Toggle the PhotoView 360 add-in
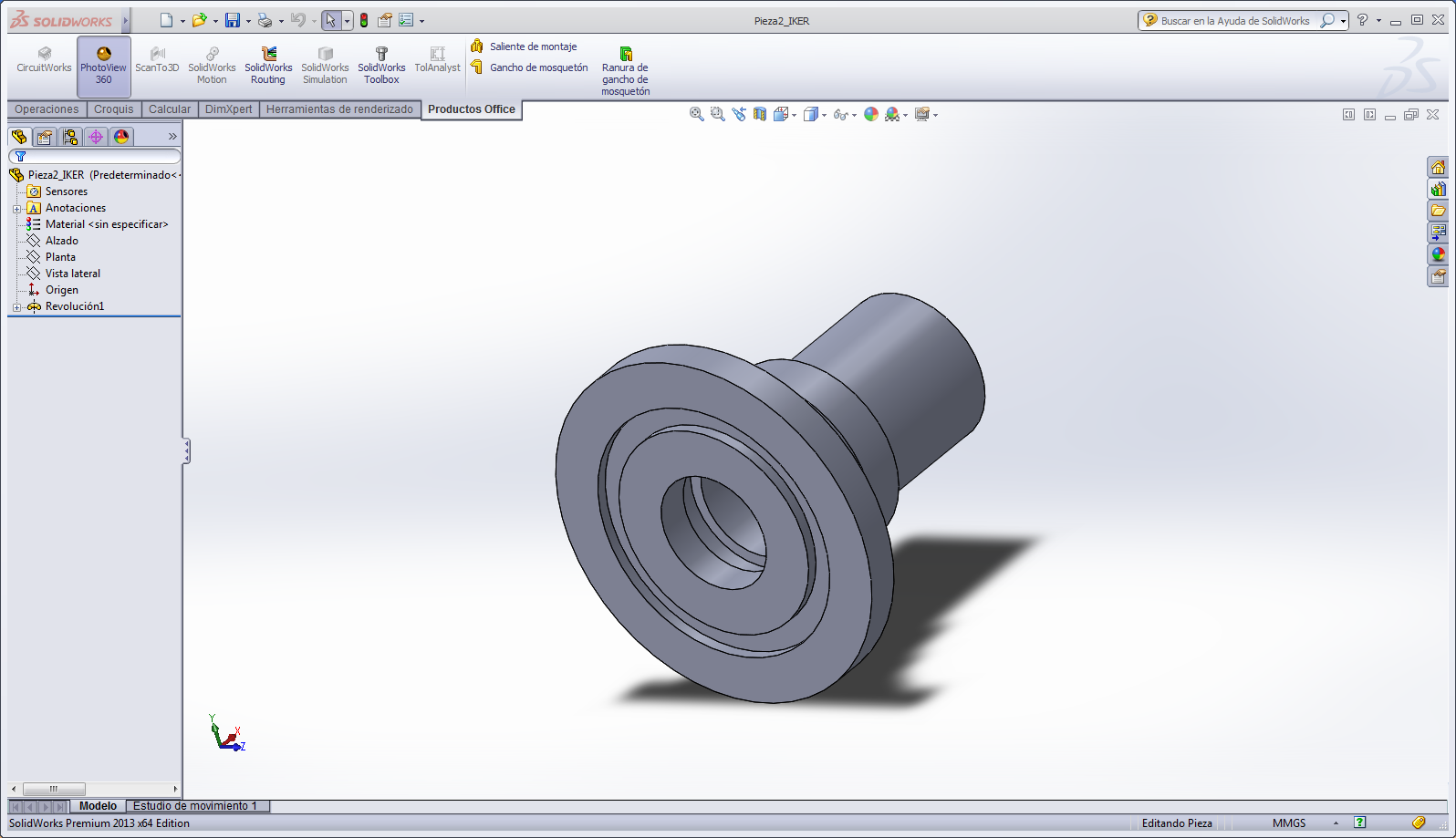 point(104,67)
